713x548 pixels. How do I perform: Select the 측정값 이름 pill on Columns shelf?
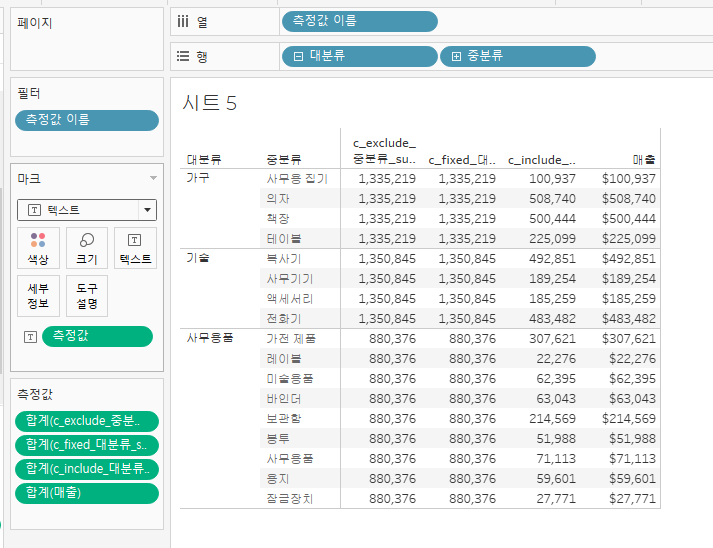(360, 21)
